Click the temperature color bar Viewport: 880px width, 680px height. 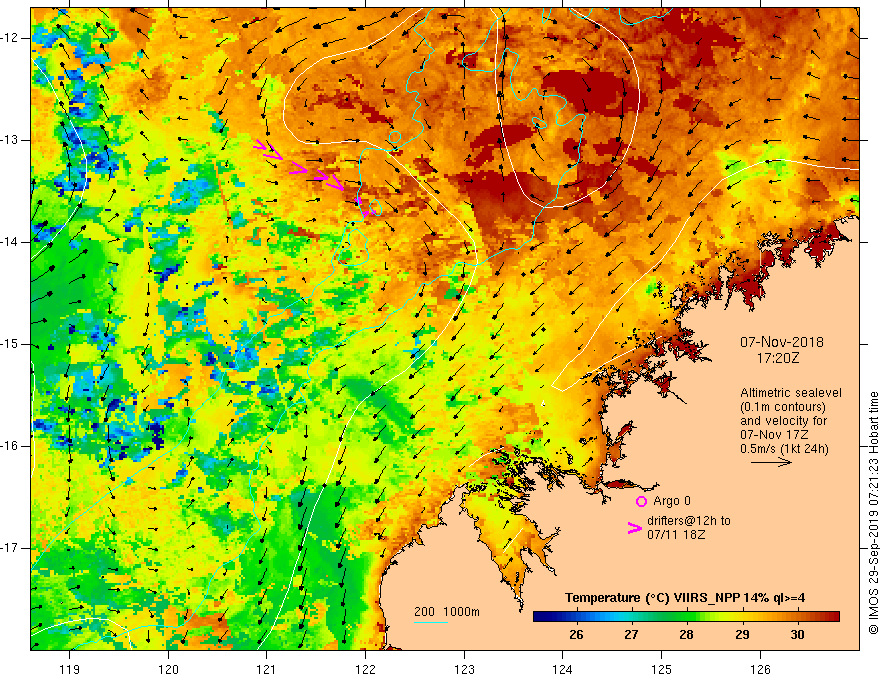pos(686,617)
